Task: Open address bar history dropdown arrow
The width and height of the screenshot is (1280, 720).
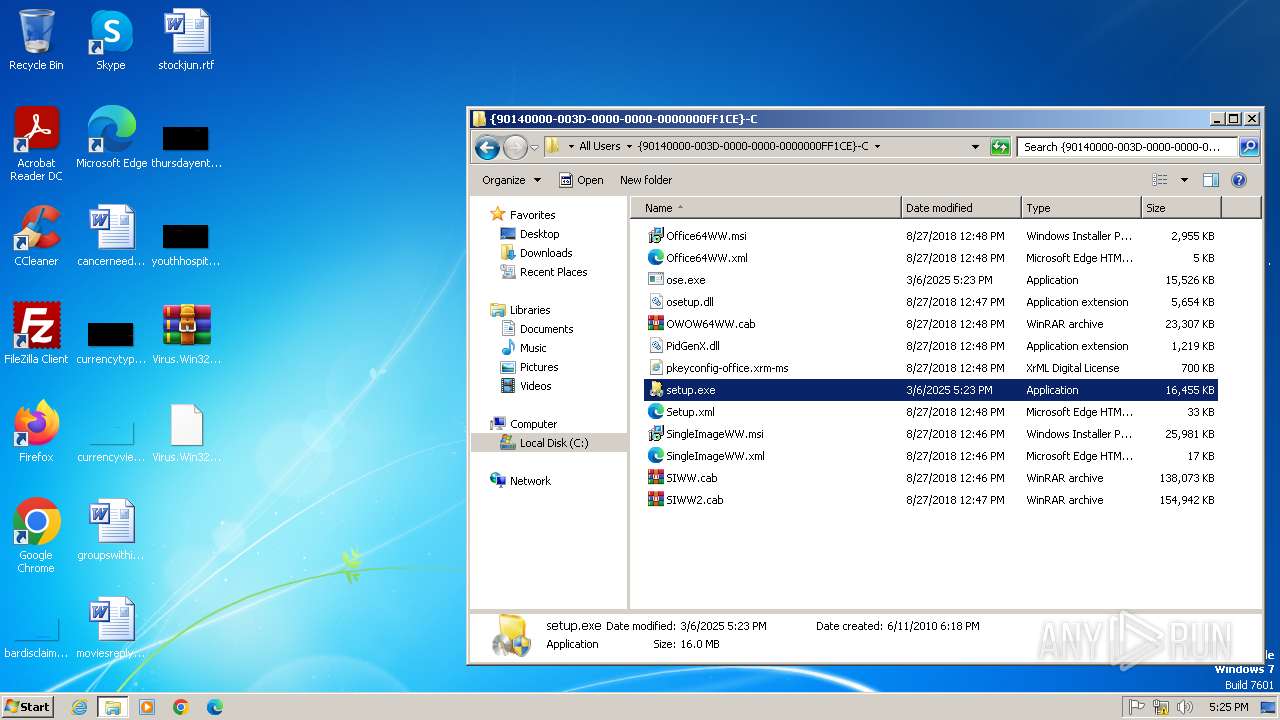Action: click(976, 147)
